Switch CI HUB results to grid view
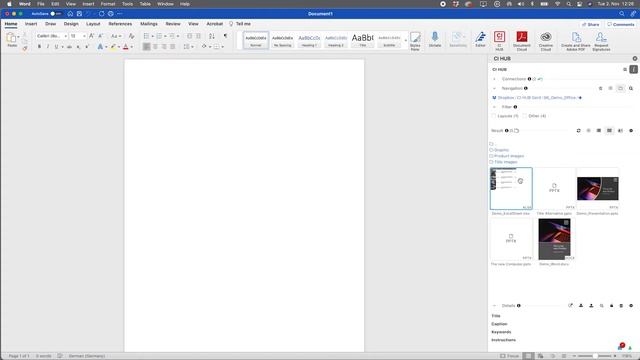This screenshot has height=360, width=640. click(x=609, y=131)
